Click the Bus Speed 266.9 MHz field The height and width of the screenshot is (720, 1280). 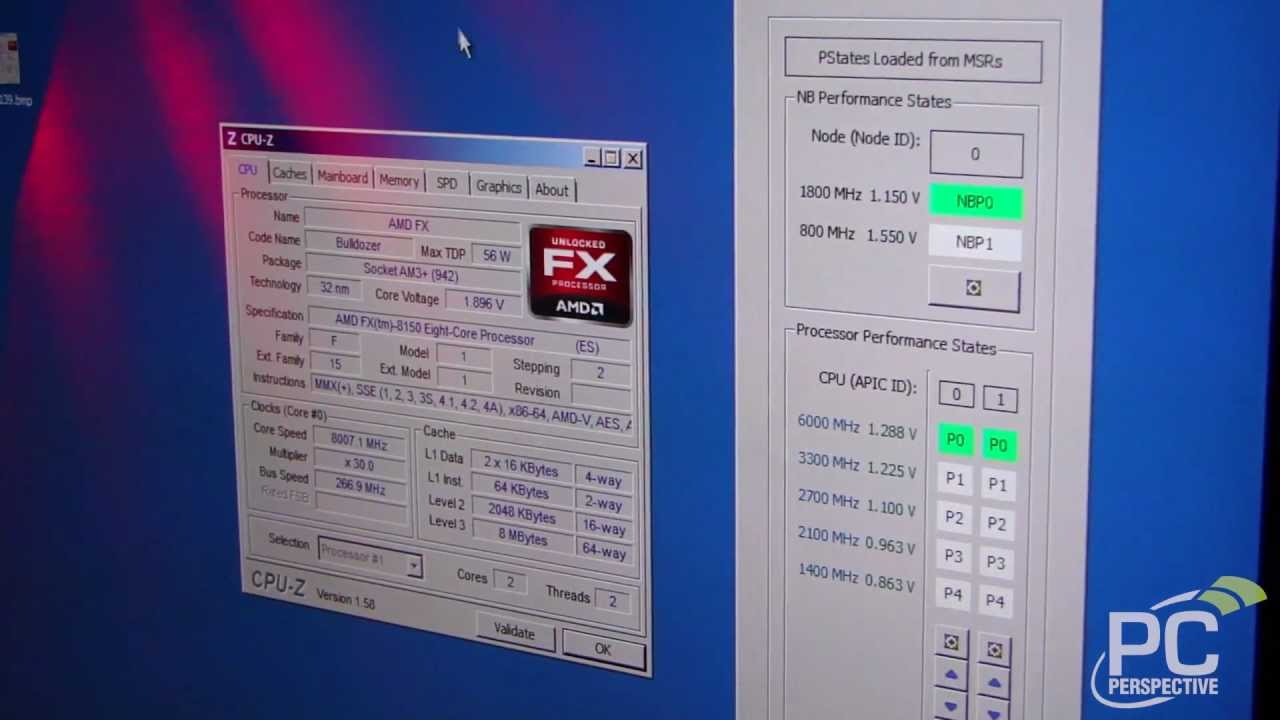360,487
